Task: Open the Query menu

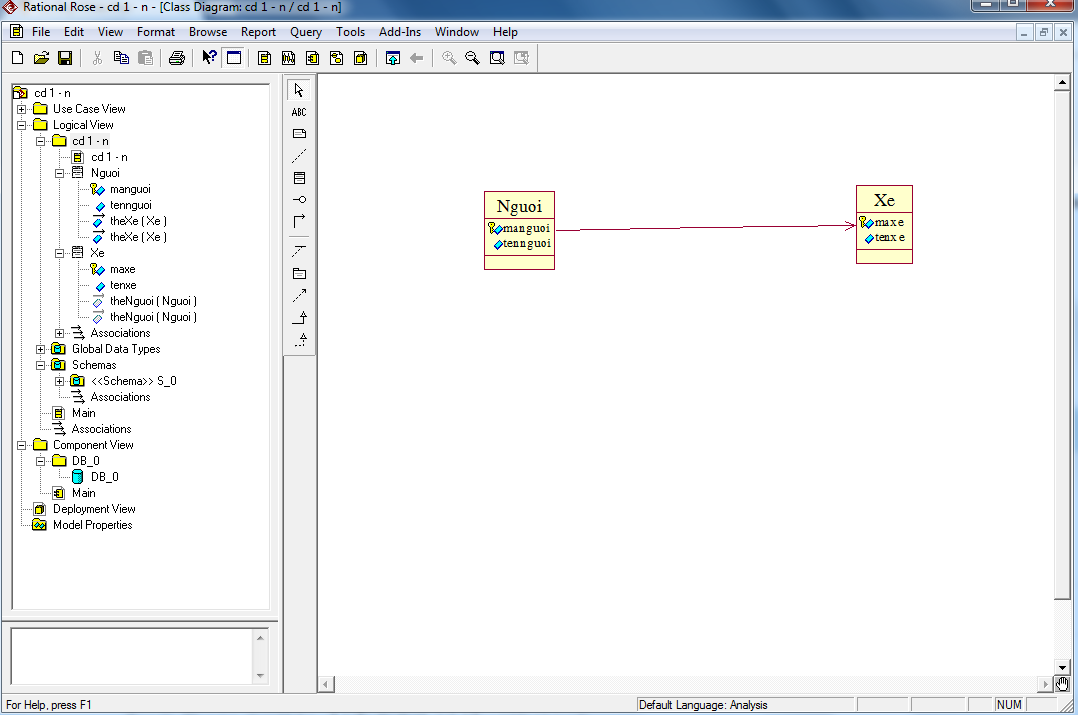Action: pyautogui.click(x=306, y=32)
